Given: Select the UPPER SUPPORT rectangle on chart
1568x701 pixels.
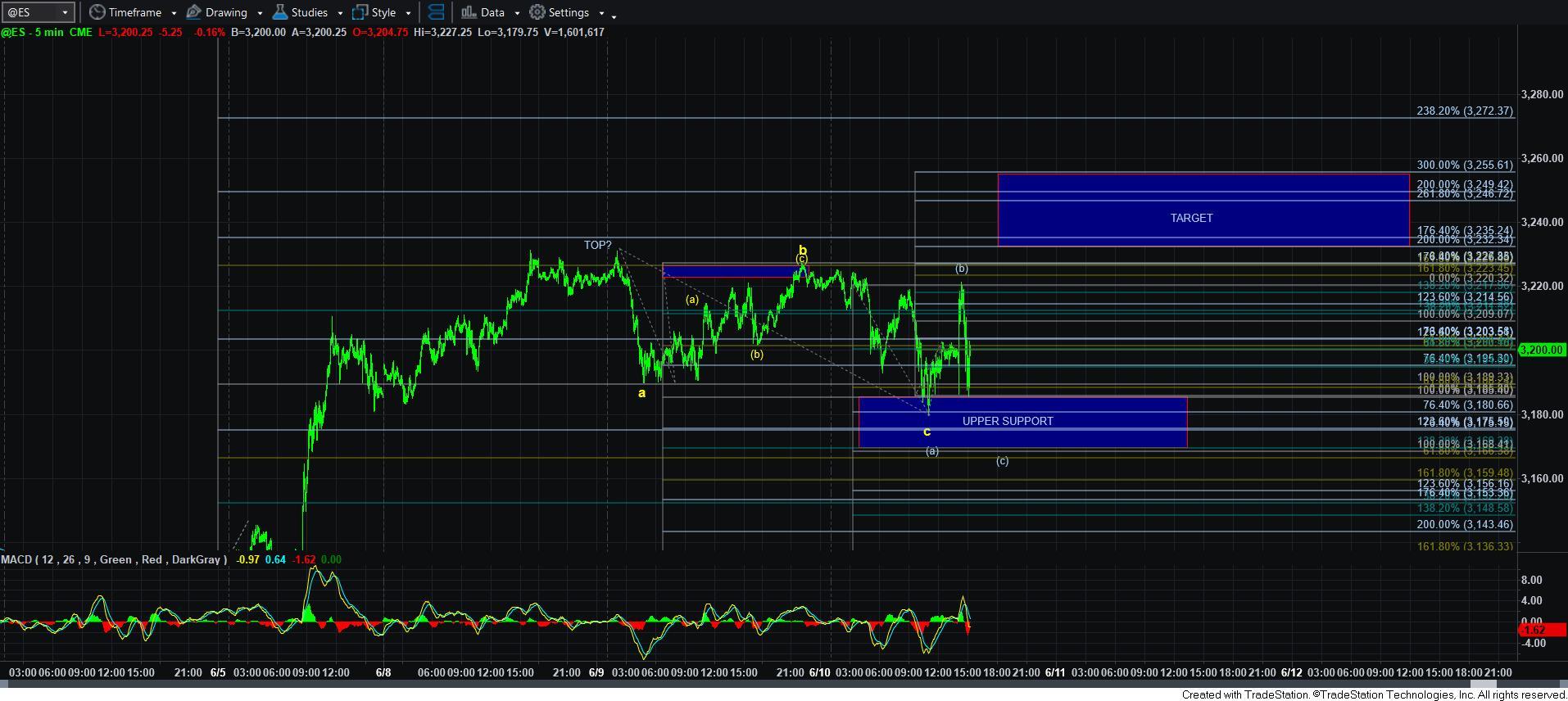Looking at the screenshot, I should [x=1022, y=422].
